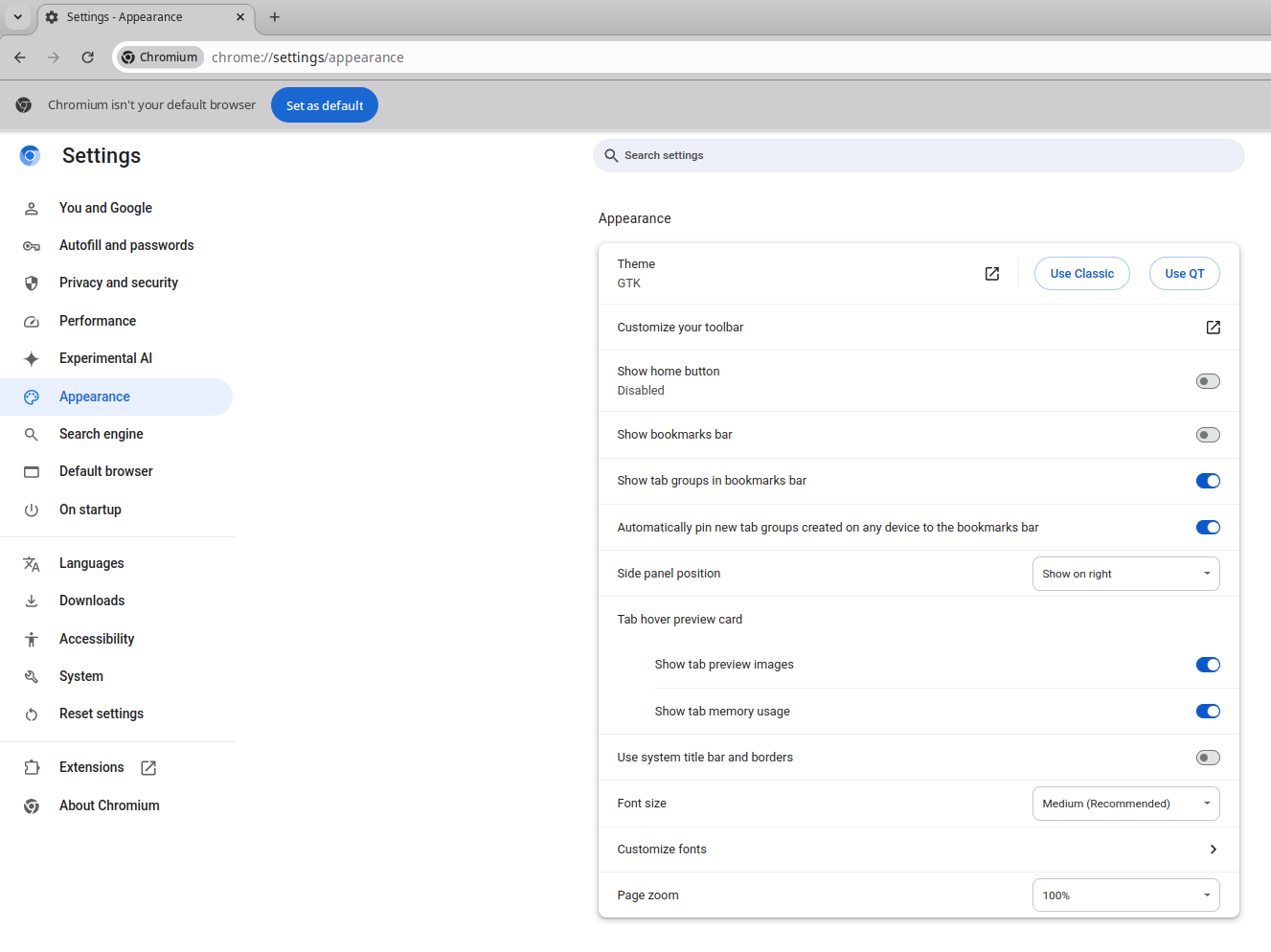Click the Downloads arrow icon
Image resolution: width=1271 pixels, height=952 pixels.
tap(32, 601)
